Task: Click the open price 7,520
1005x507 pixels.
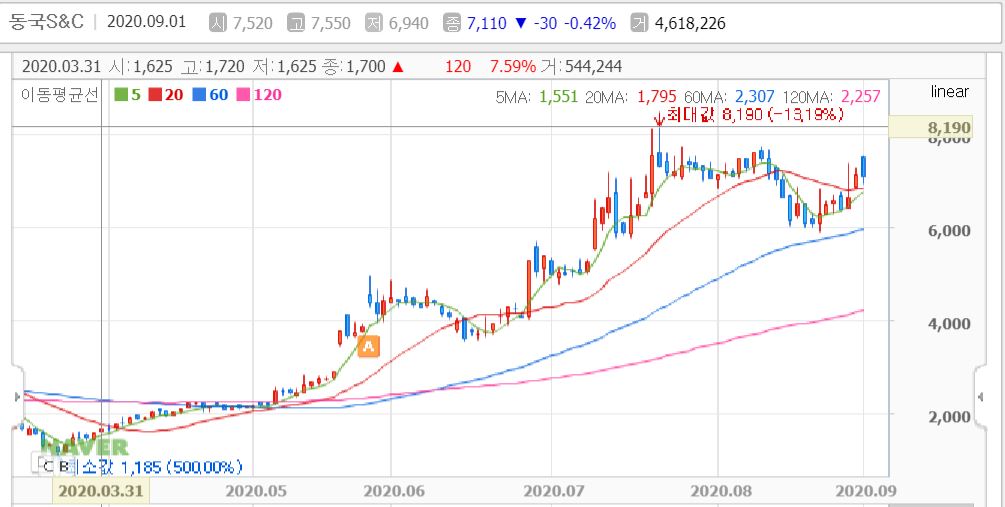Action: click(x=253, y=24)
